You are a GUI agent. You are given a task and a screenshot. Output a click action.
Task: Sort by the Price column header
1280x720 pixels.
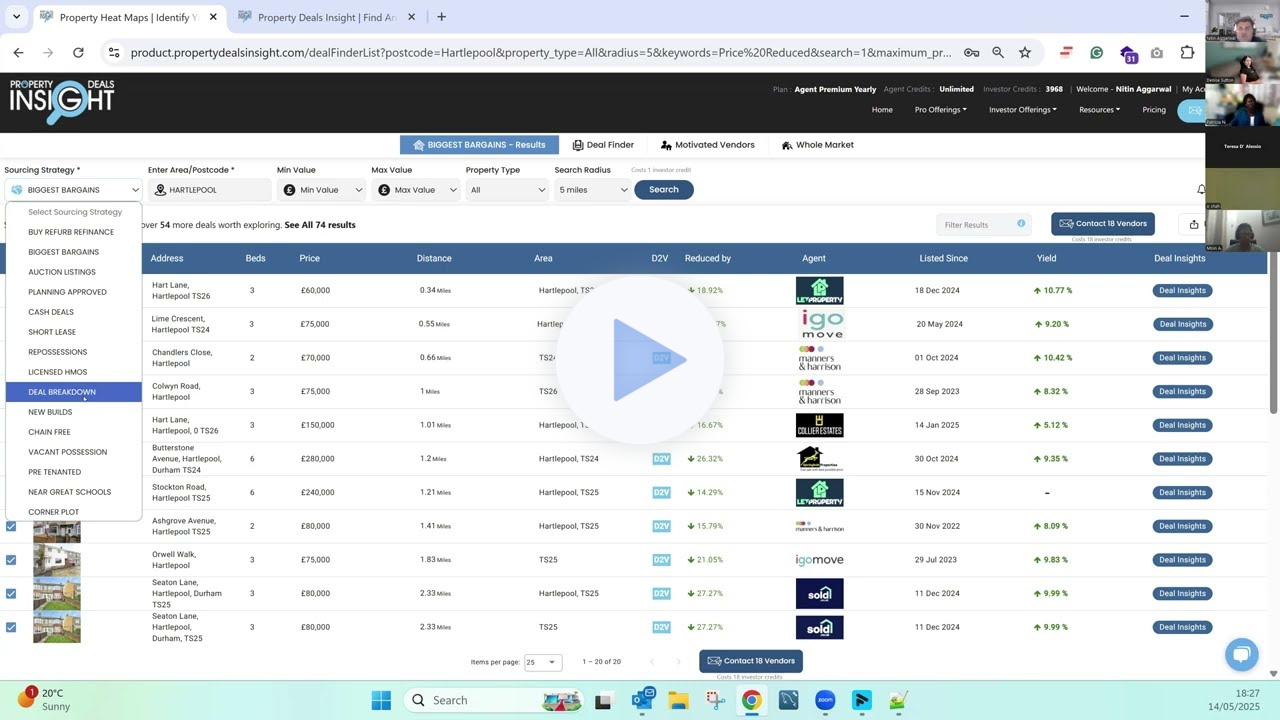click(309, 258)
